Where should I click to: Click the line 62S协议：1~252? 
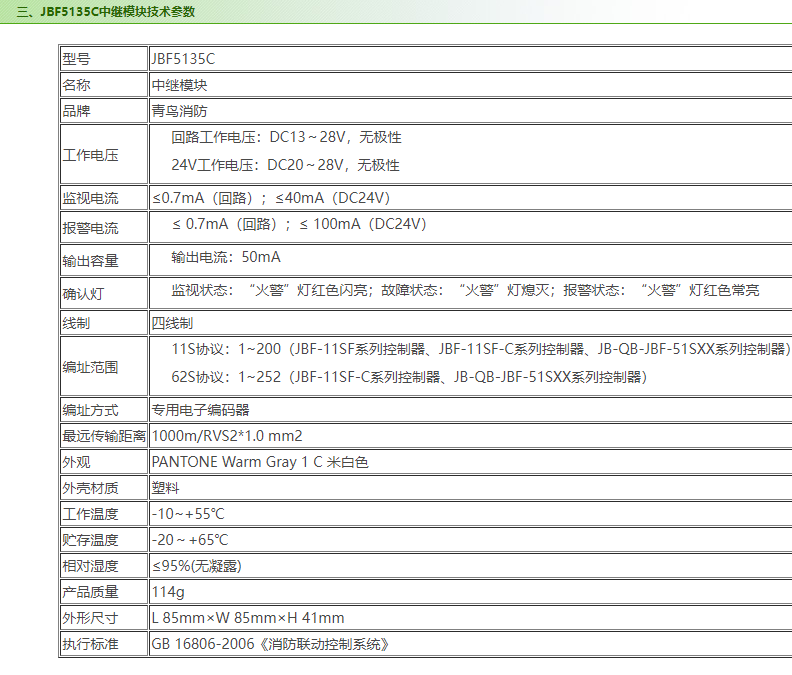click(410, 377)
